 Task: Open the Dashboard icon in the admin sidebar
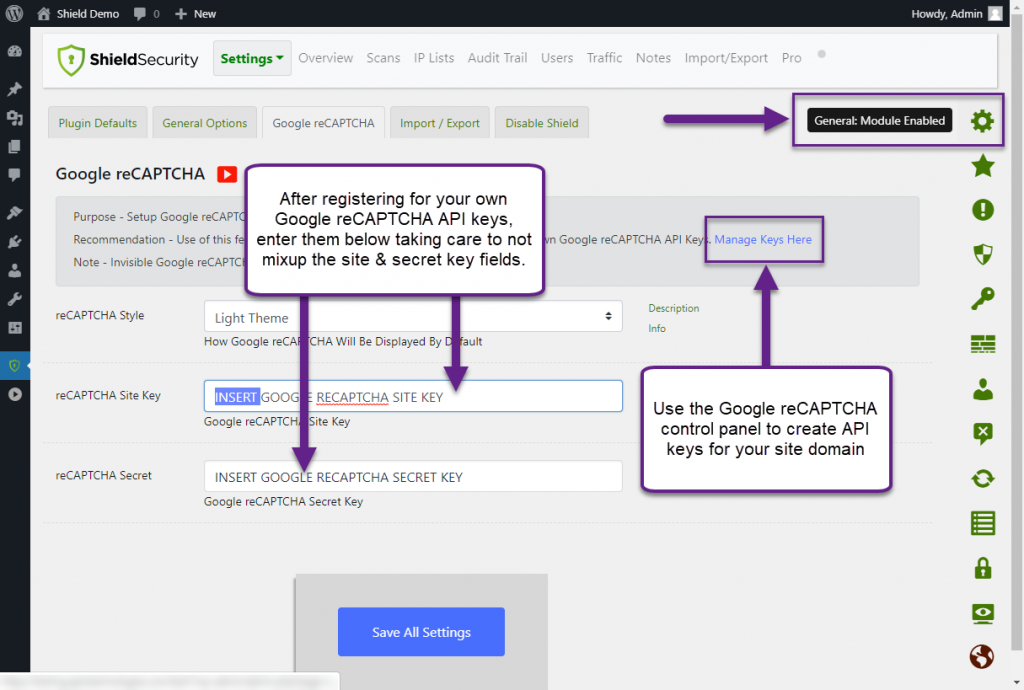click(x=14, y=52)
